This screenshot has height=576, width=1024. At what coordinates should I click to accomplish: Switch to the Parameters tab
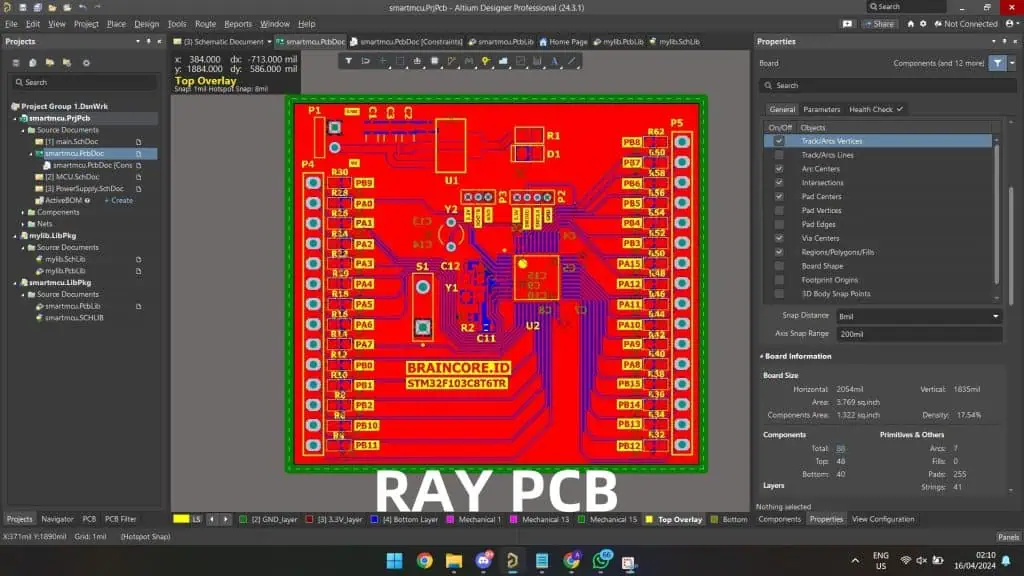click(821, 109)
